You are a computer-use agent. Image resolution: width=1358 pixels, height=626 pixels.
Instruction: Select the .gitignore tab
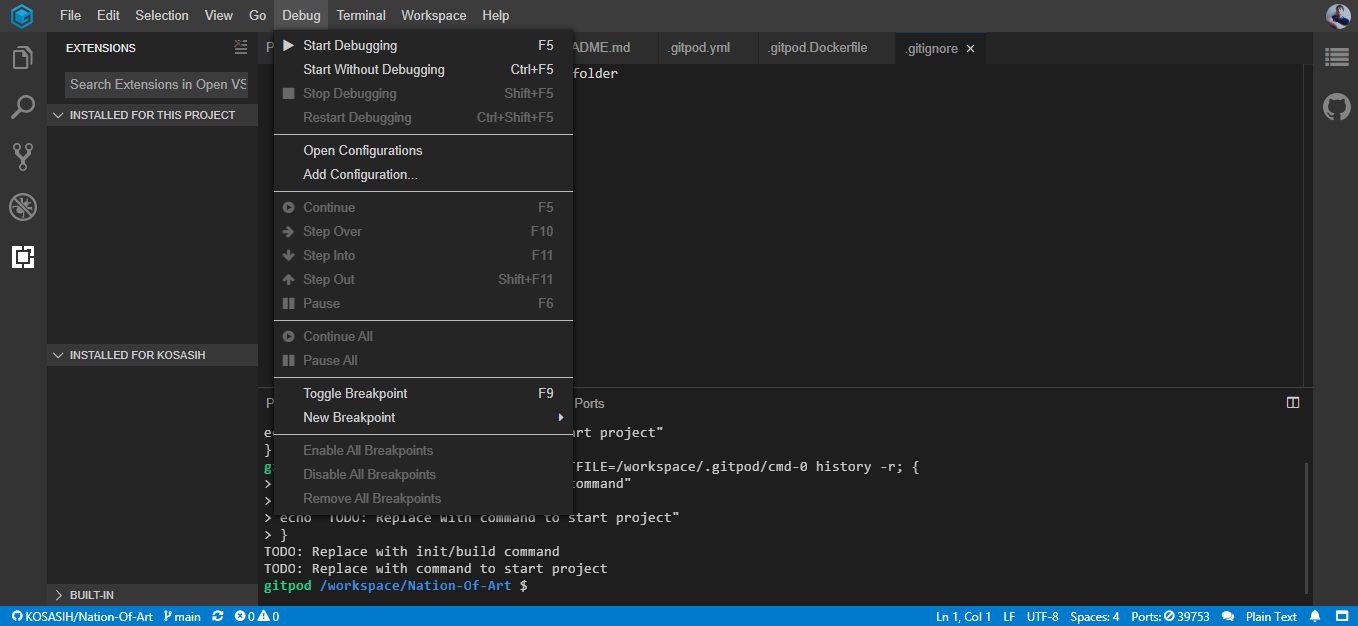tap(932, 48)
